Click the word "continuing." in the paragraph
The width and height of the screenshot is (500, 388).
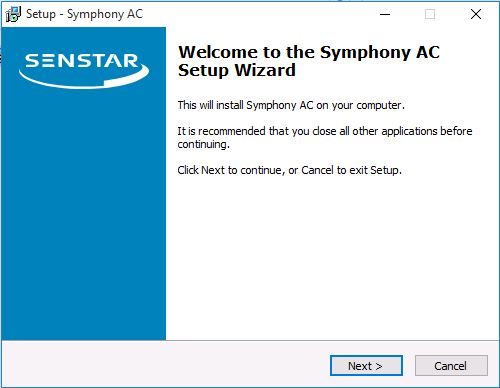tap(204, 144)
